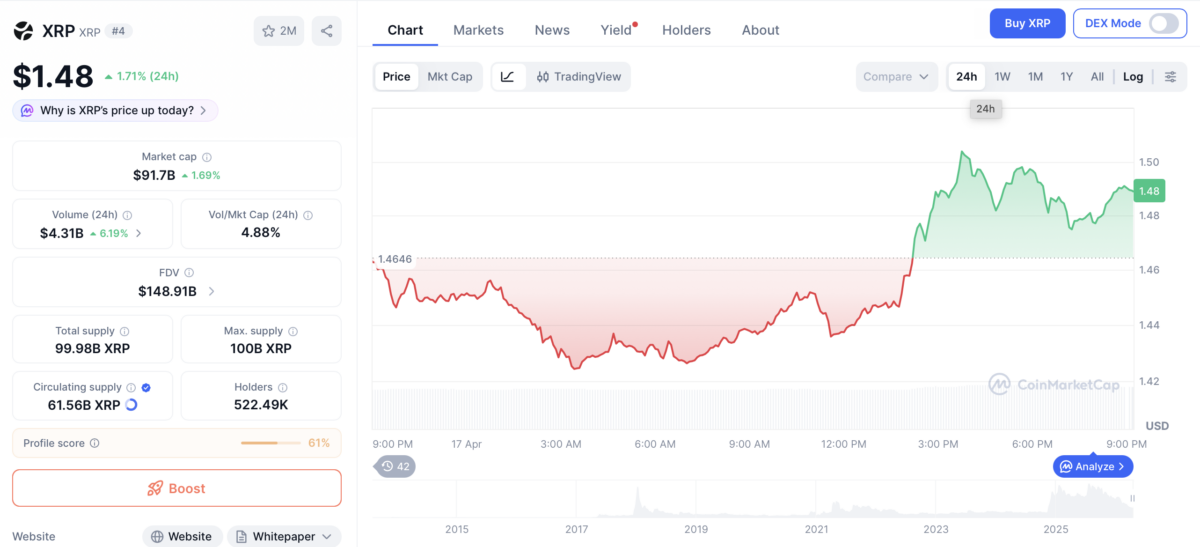1200x547 pixels.
Task: Click the FDV info icon
Action: click(x=189, y=272)
